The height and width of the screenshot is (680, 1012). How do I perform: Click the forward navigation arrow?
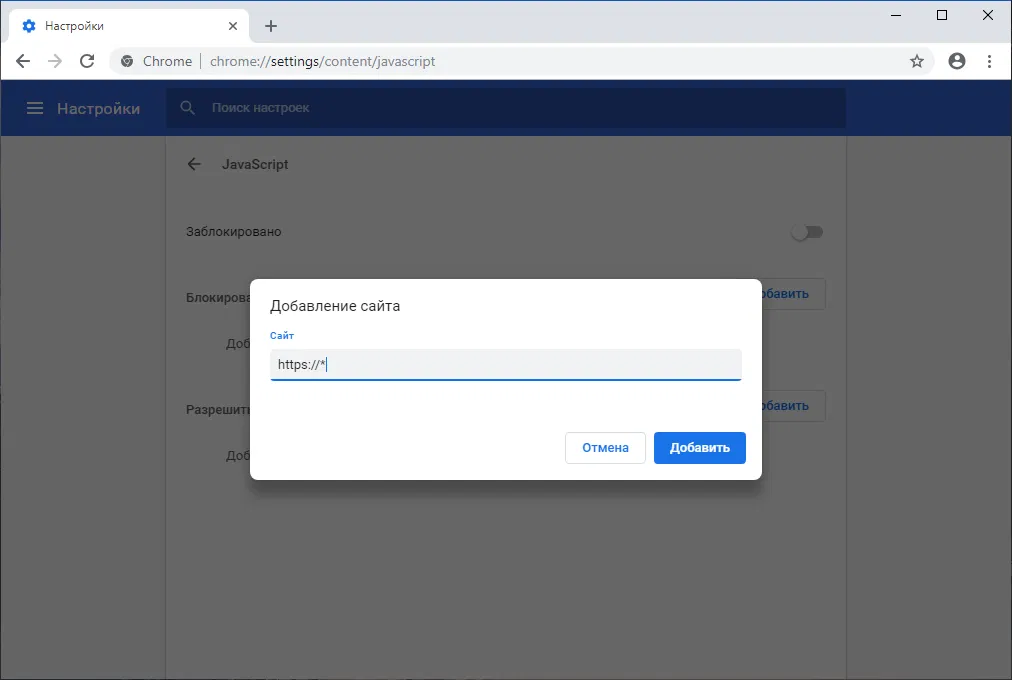pos(55,61)
